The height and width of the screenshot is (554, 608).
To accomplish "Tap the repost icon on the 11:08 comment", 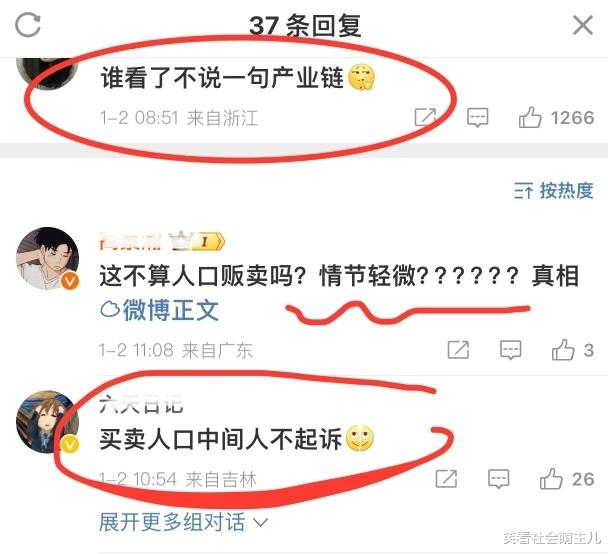I will (458, 350).
